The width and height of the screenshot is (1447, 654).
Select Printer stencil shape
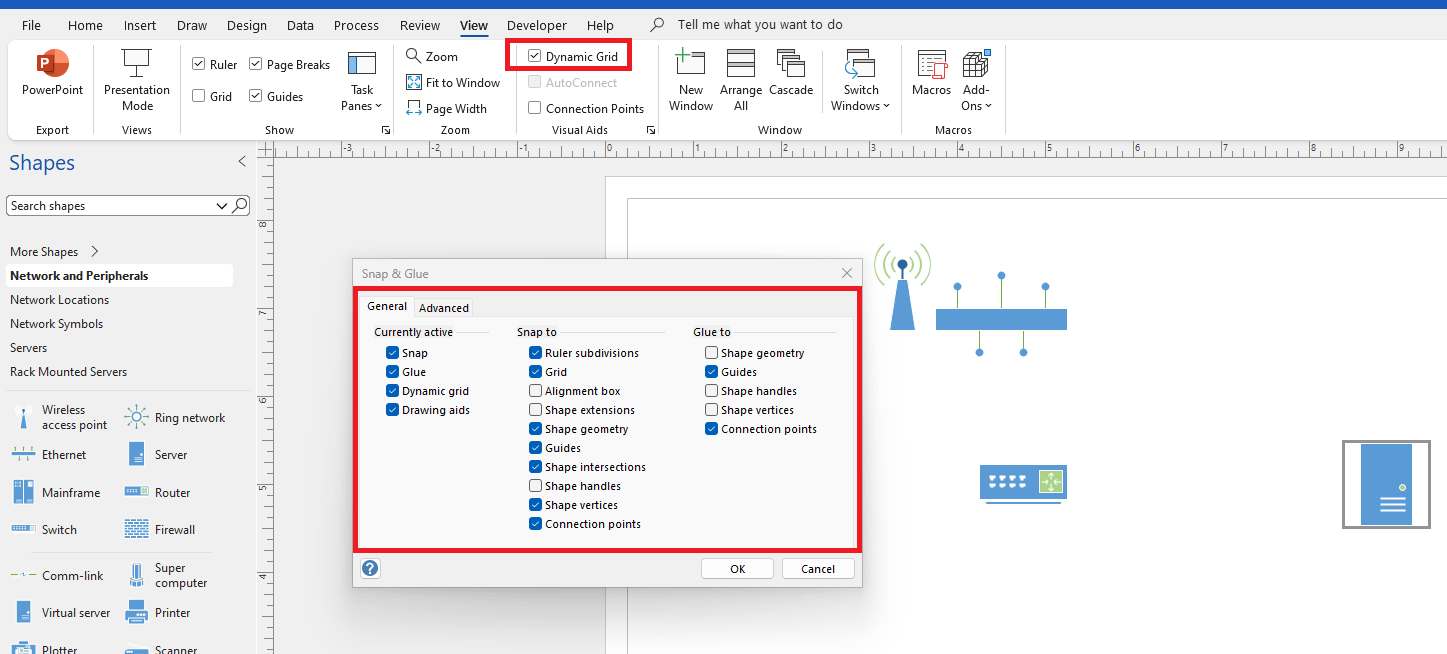pos(158,613)
